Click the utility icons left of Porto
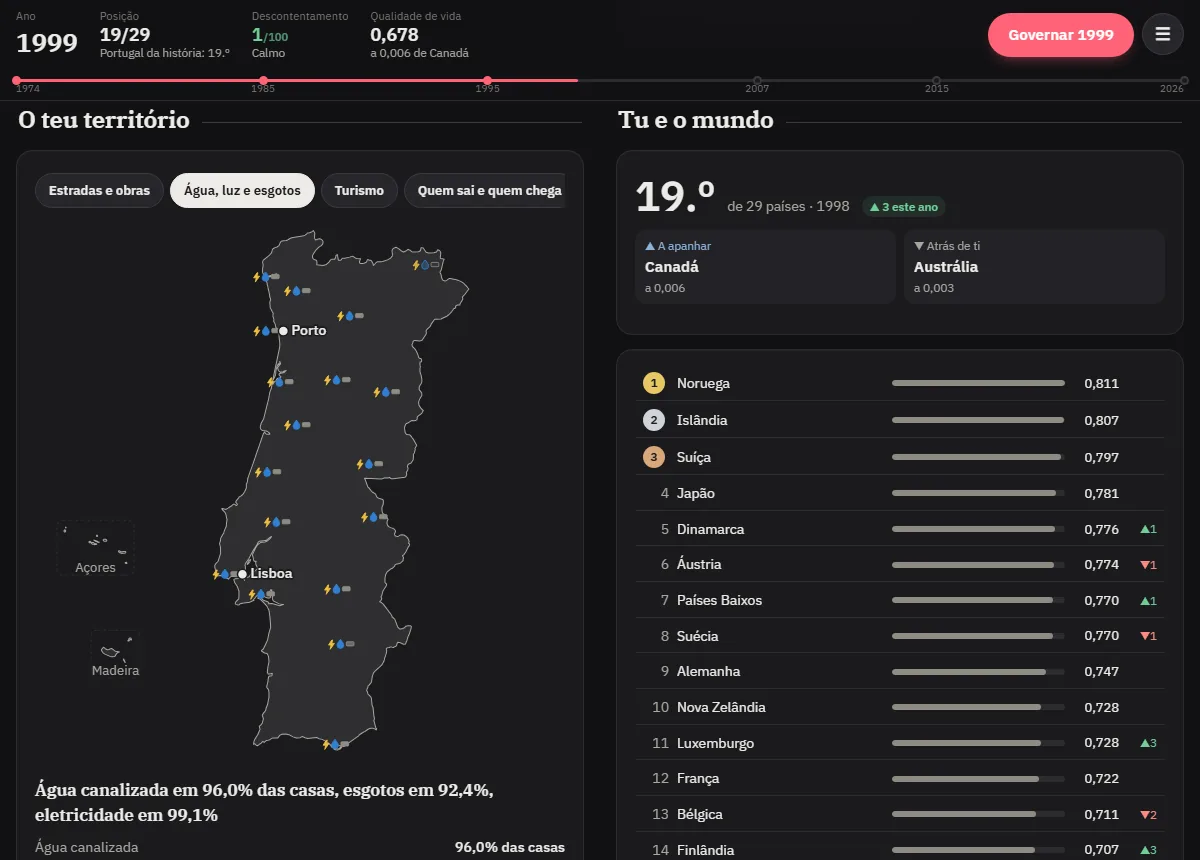This screenshot has height=860, width=1200. pyautogui.click(x=264, y=330)
